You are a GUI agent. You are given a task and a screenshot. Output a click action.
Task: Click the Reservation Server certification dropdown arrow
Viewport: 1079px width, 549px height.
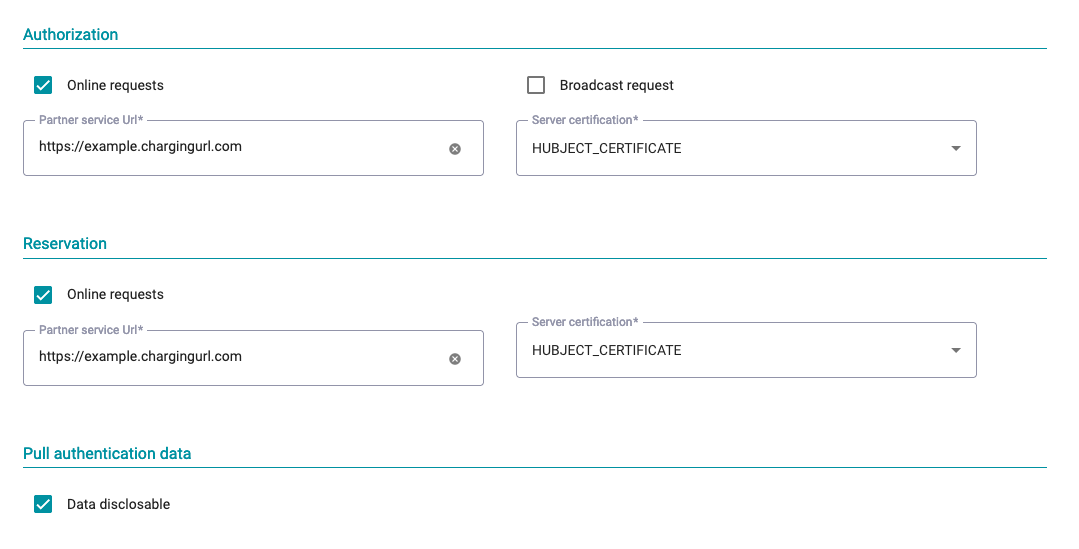[x=956, y=351]
